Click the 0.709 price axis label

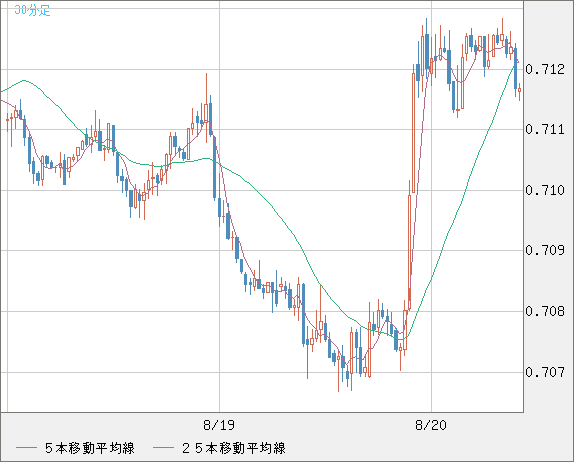pyautogui.click(x=545, y=250)
